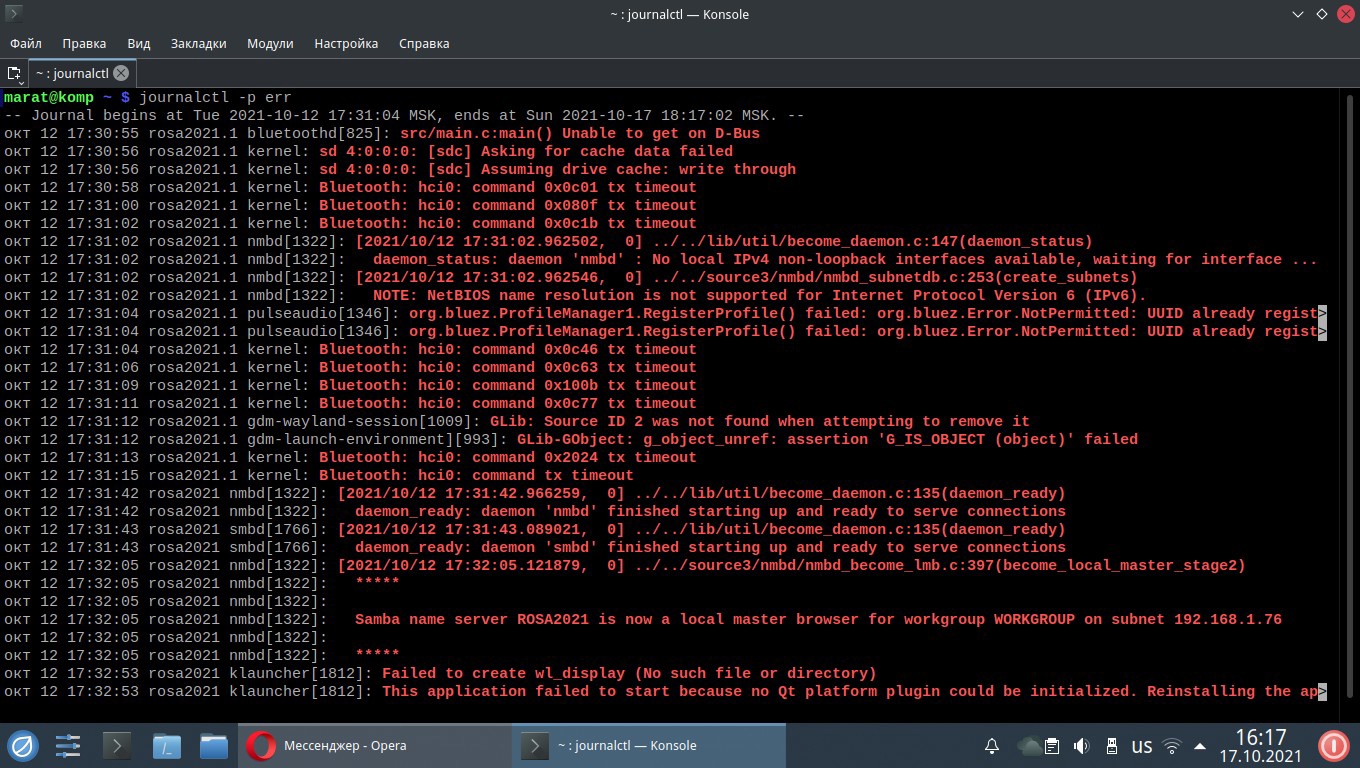Screen dimensions: 1360x768
Task: Open the Справка menu
Action: tap(424, 44)
